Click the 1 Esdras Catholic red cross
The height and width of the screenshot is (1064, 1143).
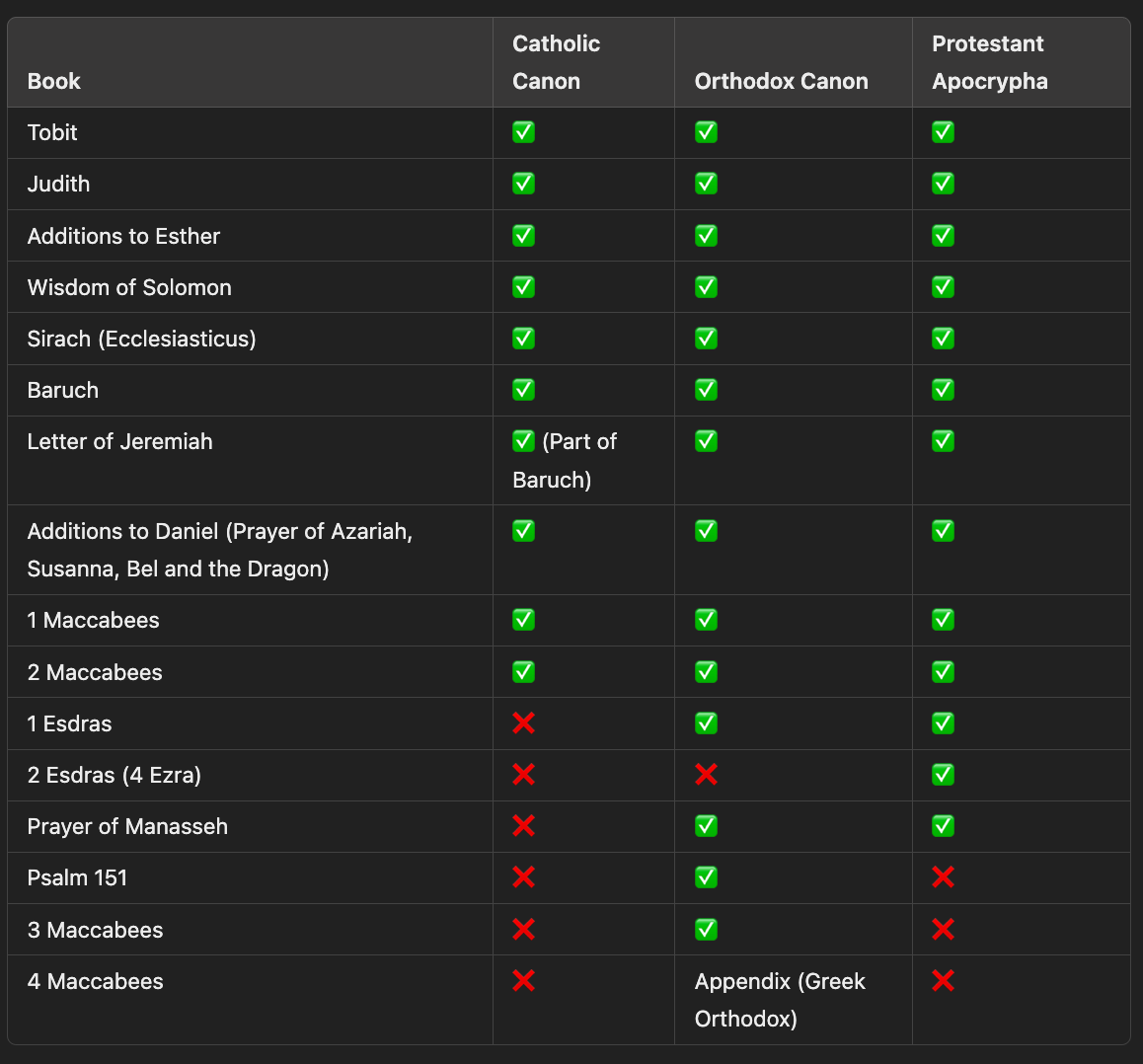coord(523,722)
